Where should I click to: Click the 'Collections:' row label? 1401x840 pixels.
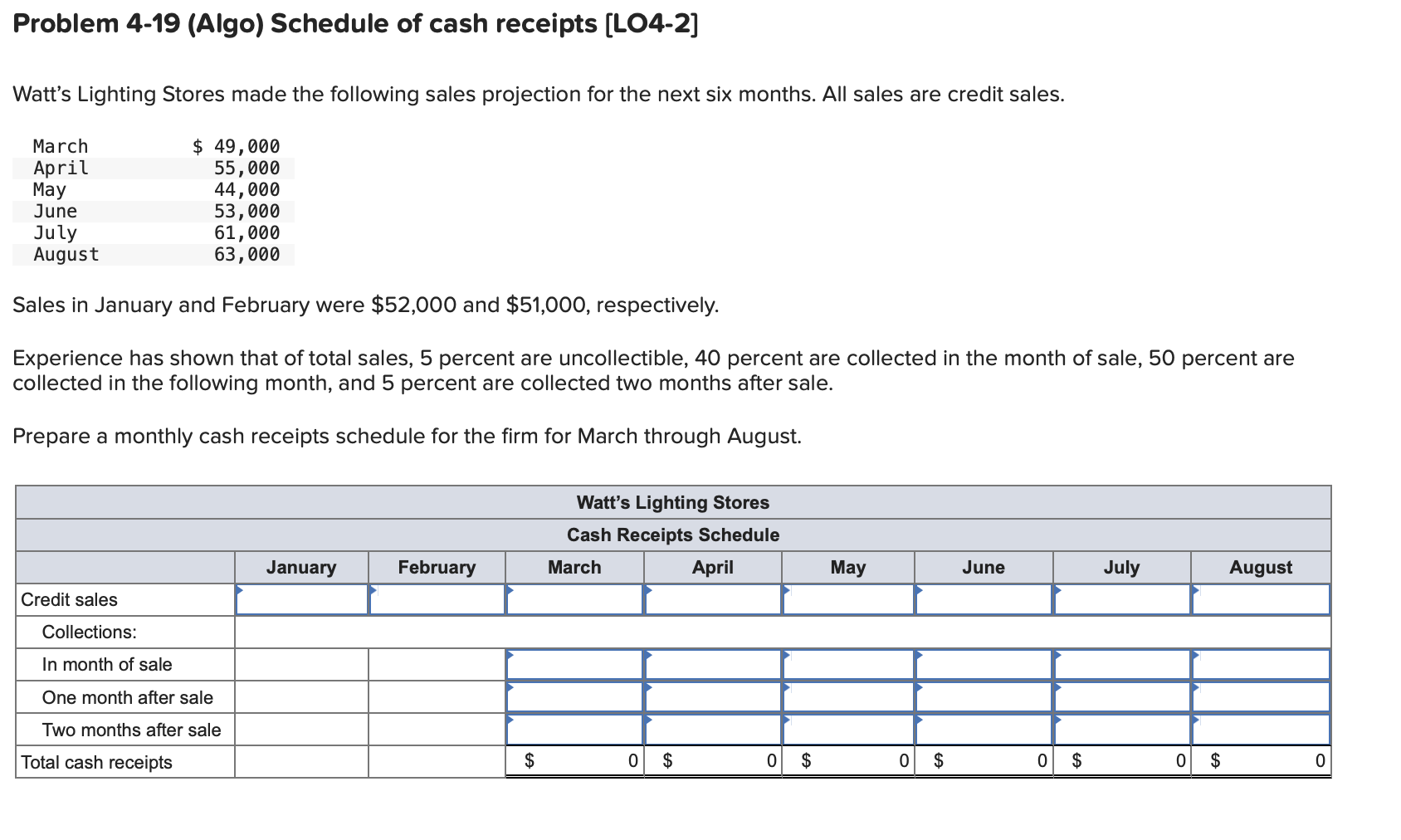point(88,632)
